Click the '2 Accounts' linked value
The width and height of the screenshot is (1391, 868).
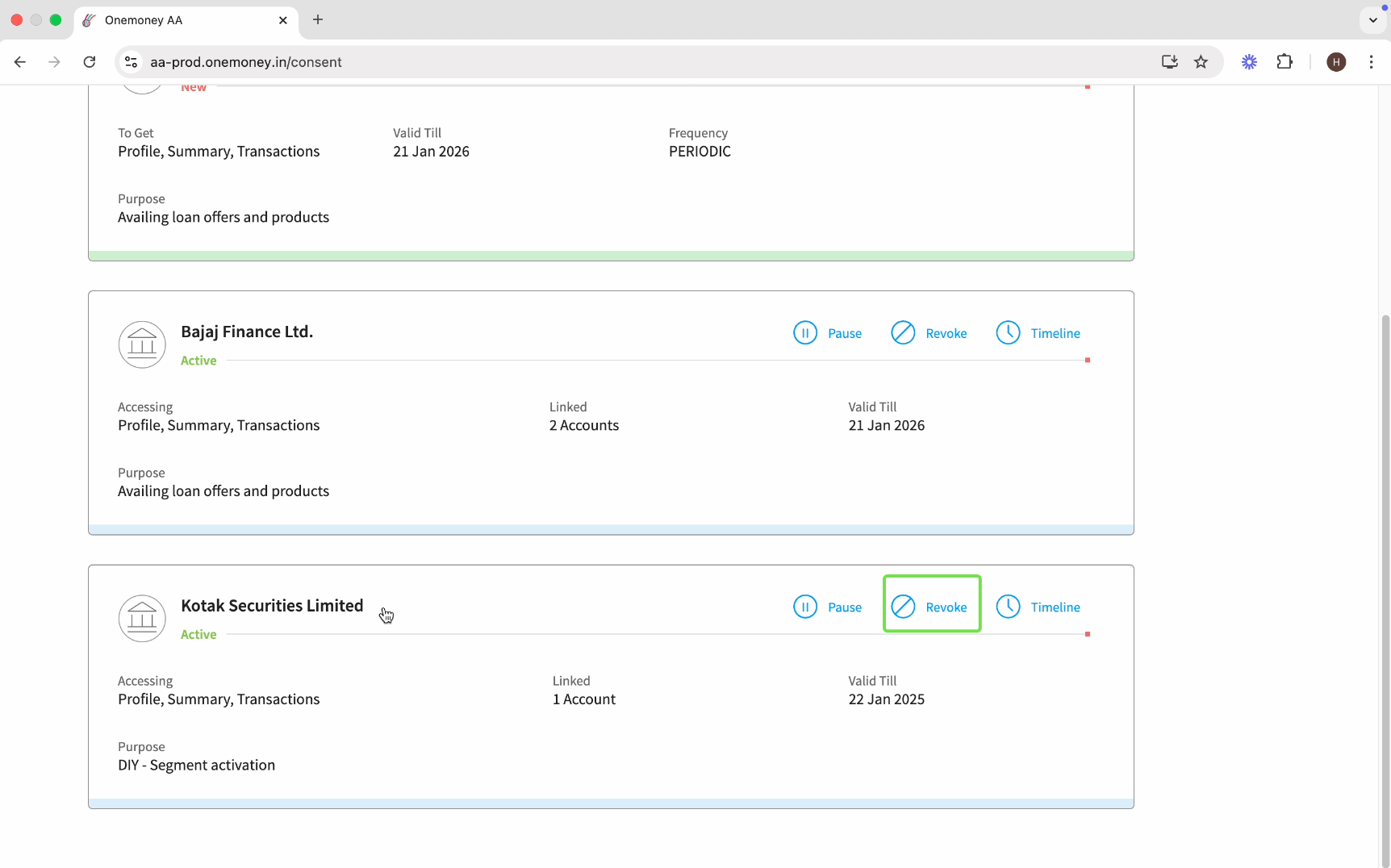click(x=584, y=425)
